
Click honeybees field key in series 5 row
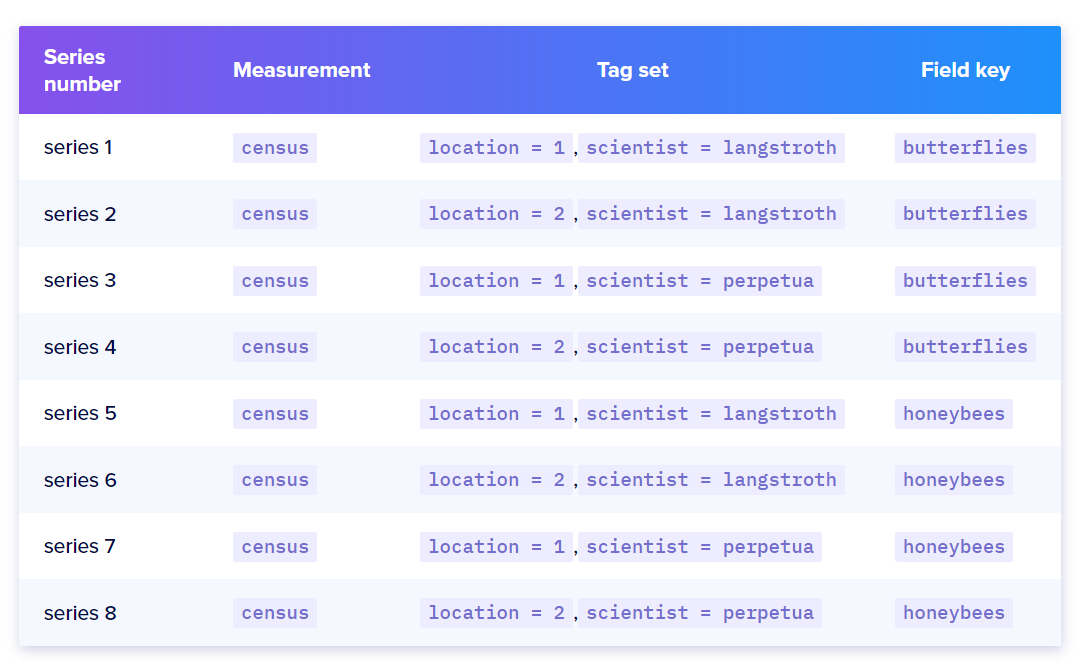pos(953,414)
